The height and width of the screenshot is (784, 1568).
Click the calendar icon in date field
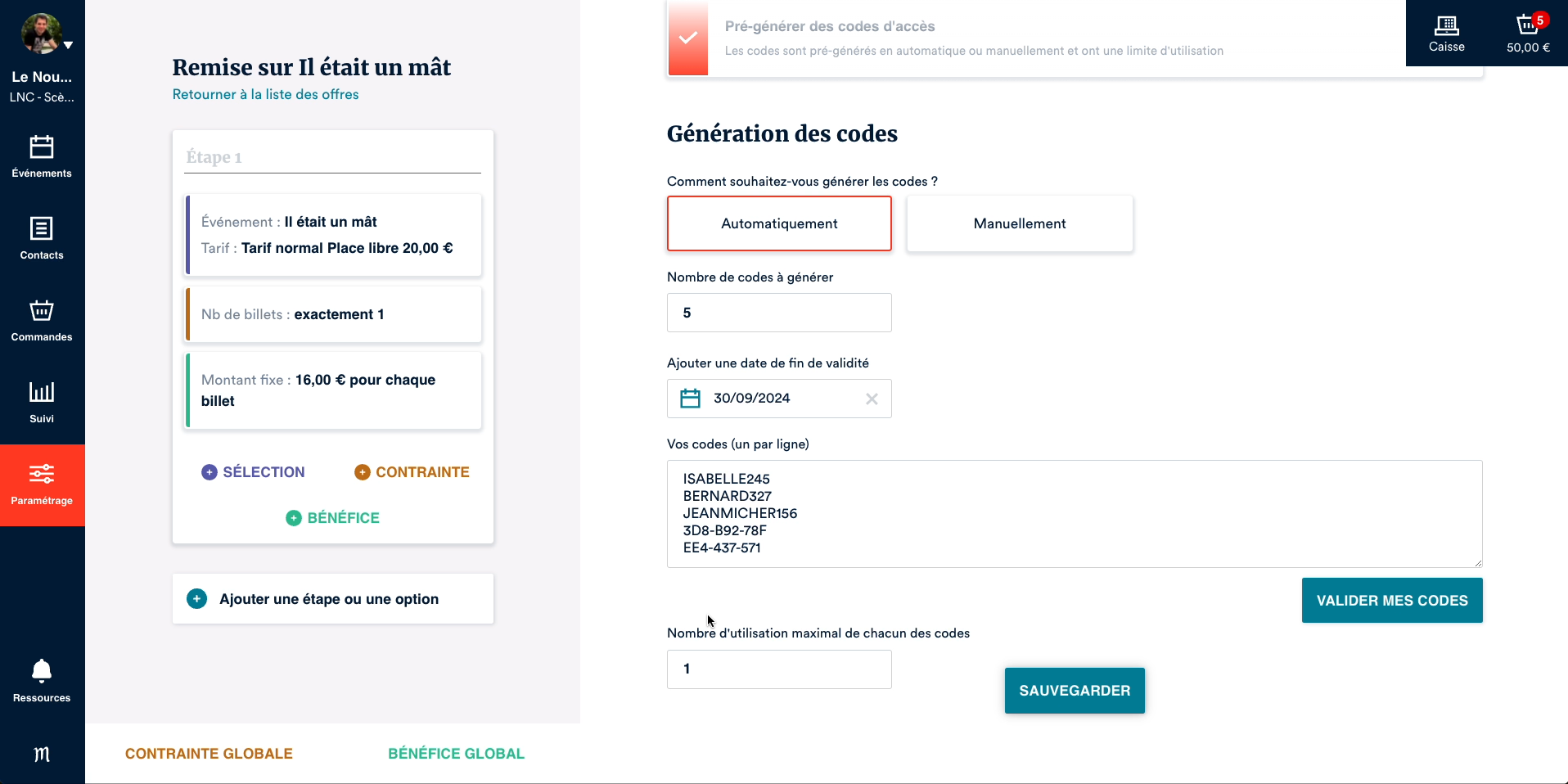[x=691, y=399]
